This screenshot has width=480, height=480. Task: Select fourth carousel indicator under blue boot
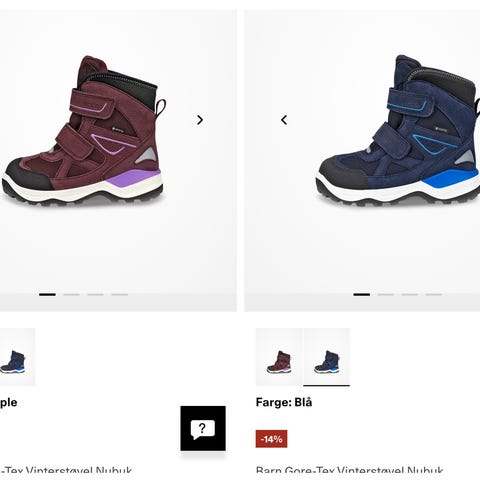[434, 295]
